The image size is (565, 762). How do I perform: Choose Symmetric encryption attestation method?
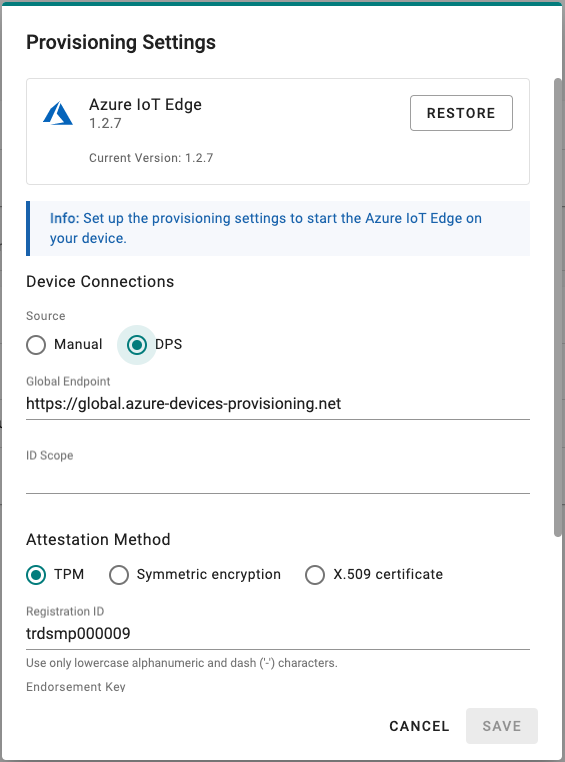coord(119,575)
